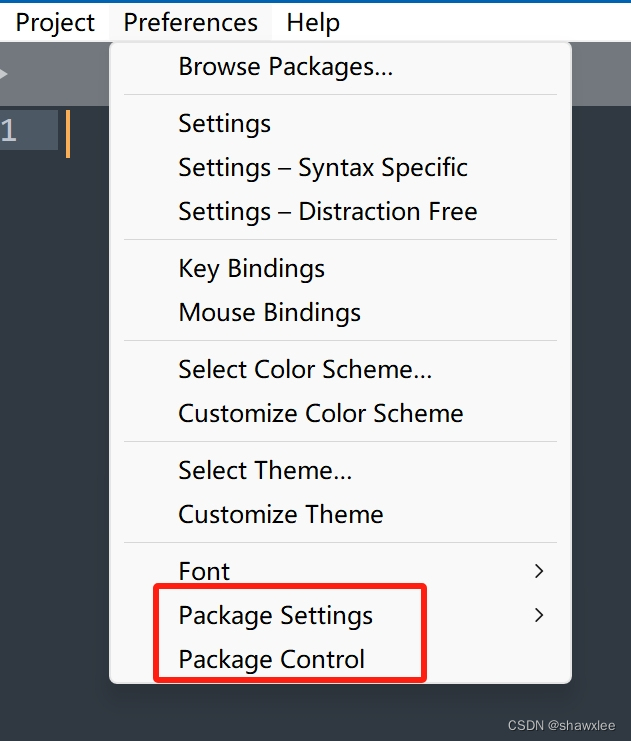Choose Settings – Distraction Free

(340, 211)
